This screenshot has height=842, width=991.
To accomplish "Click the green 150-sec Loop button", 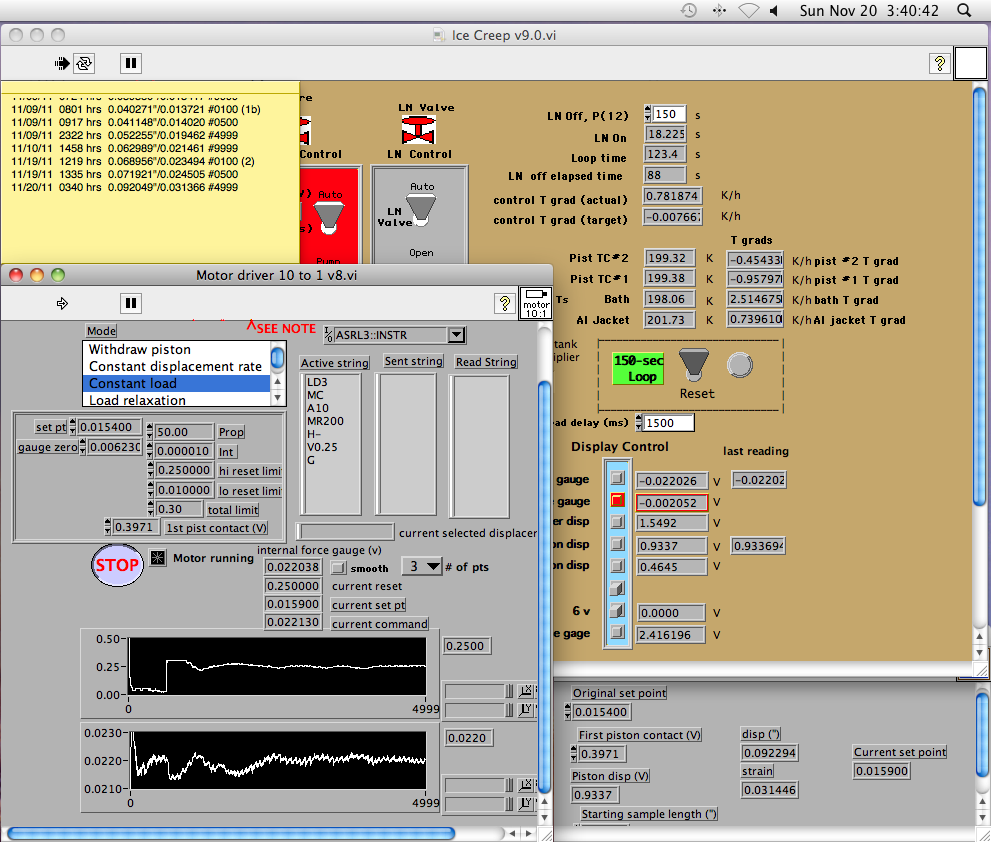I will point(637,368).
